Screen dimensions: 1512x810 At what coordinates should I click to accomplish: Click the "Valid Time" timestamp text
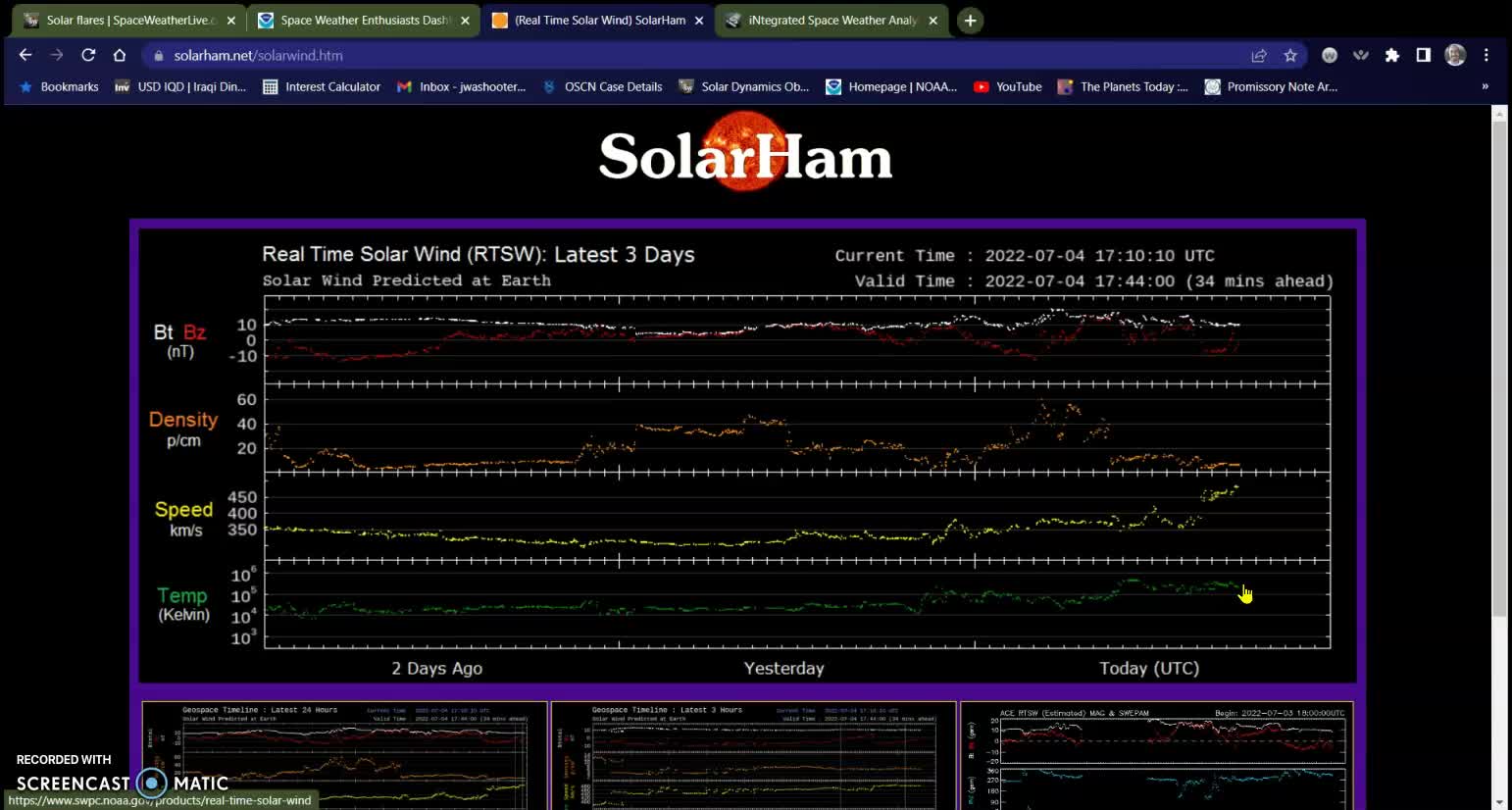pyautogui.click(x=1094, y=280)
